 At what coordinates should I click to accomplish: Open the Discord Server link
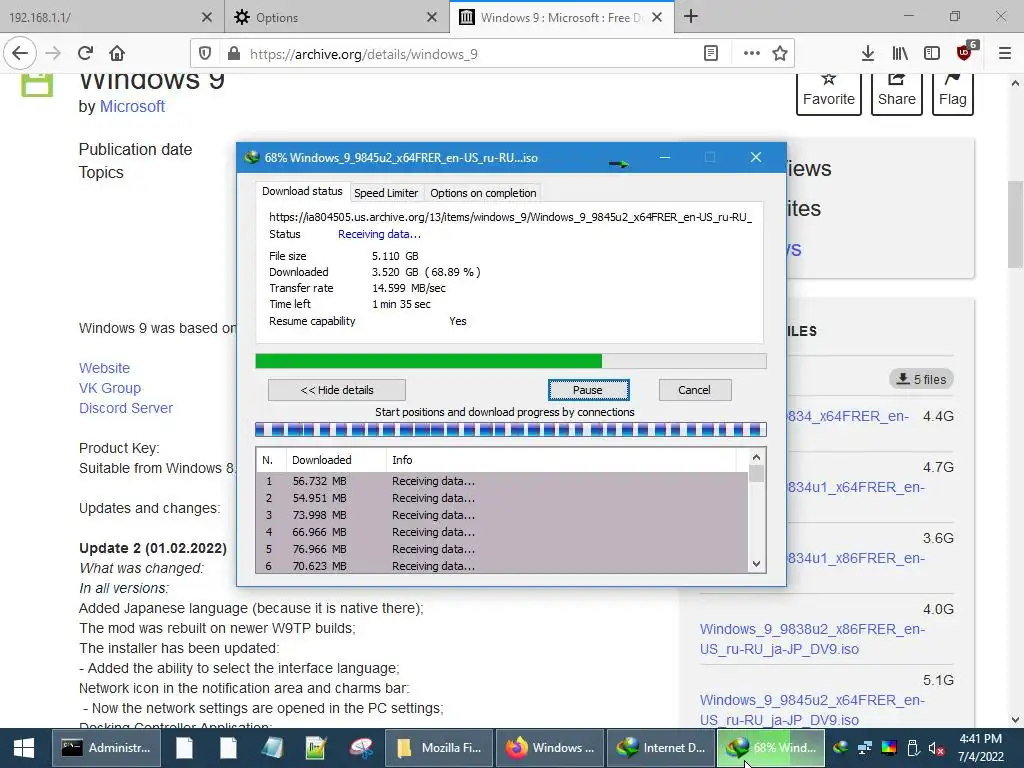coord(126,408)
